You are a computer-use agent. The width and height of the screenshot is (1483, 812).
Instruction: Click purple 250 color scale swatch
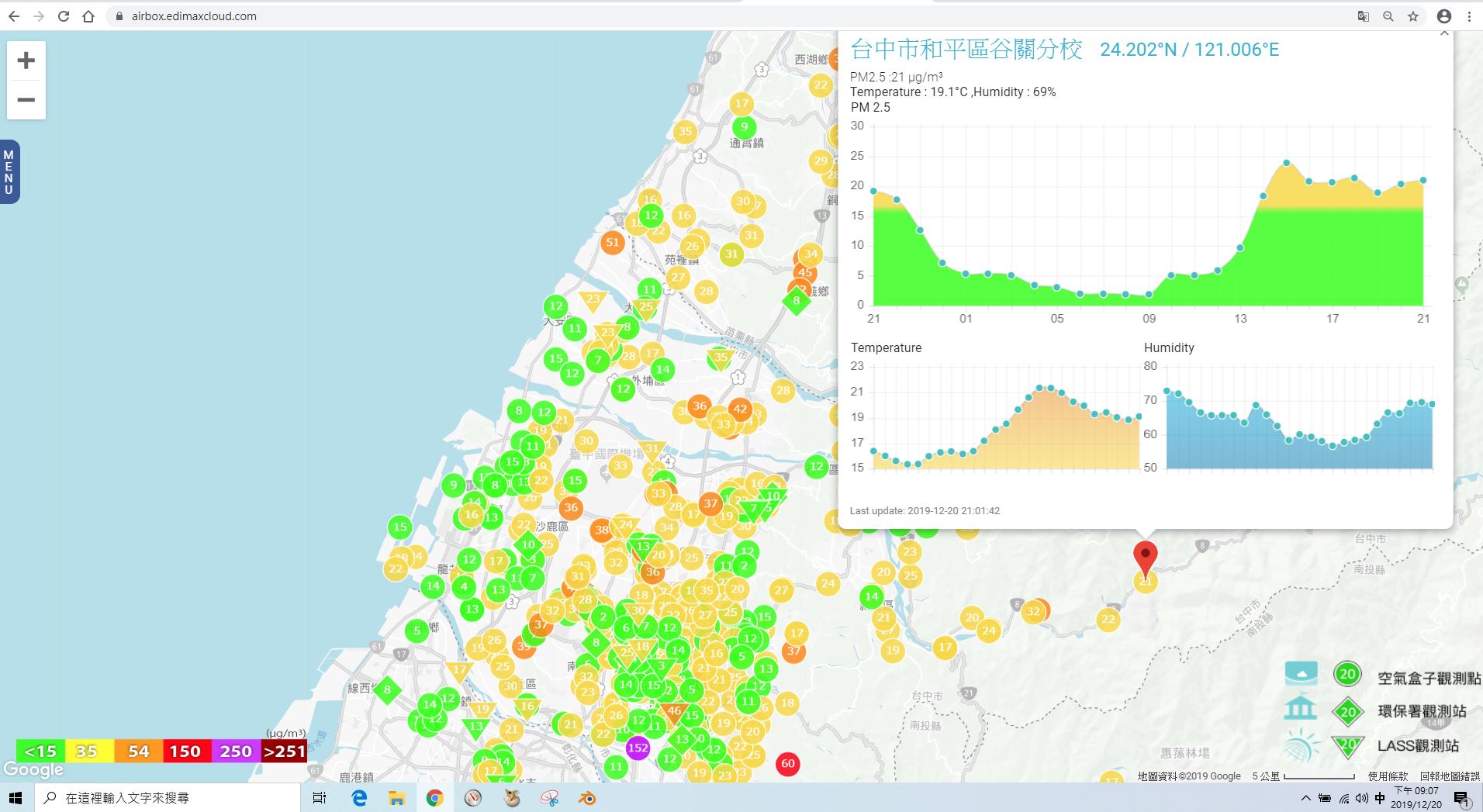(236, 751)
